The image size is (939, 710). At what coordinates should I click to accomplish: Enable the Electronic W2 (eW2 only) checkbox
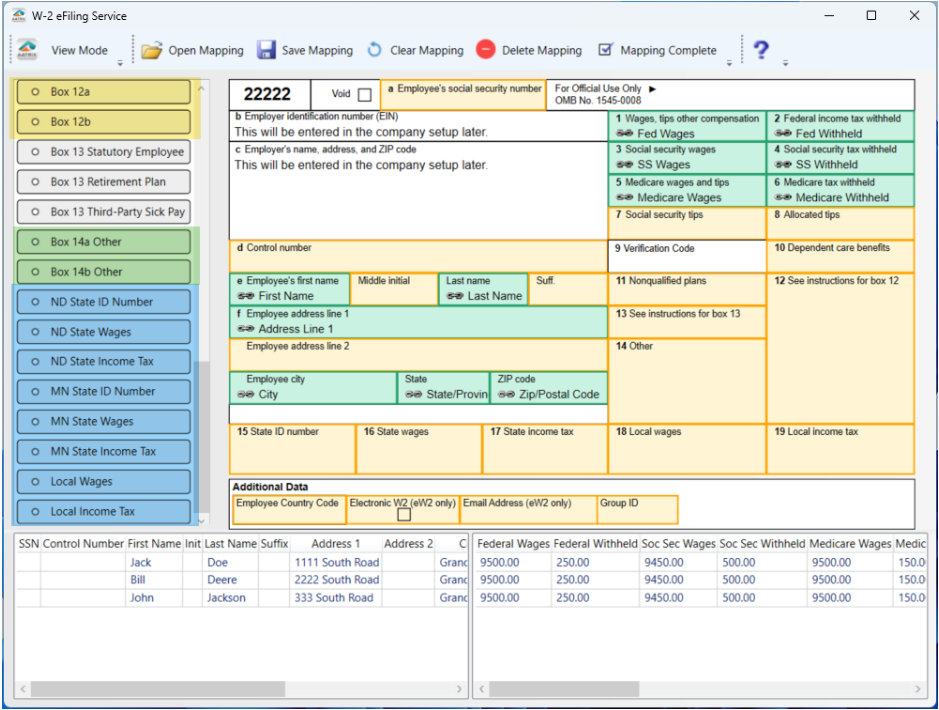404,513
